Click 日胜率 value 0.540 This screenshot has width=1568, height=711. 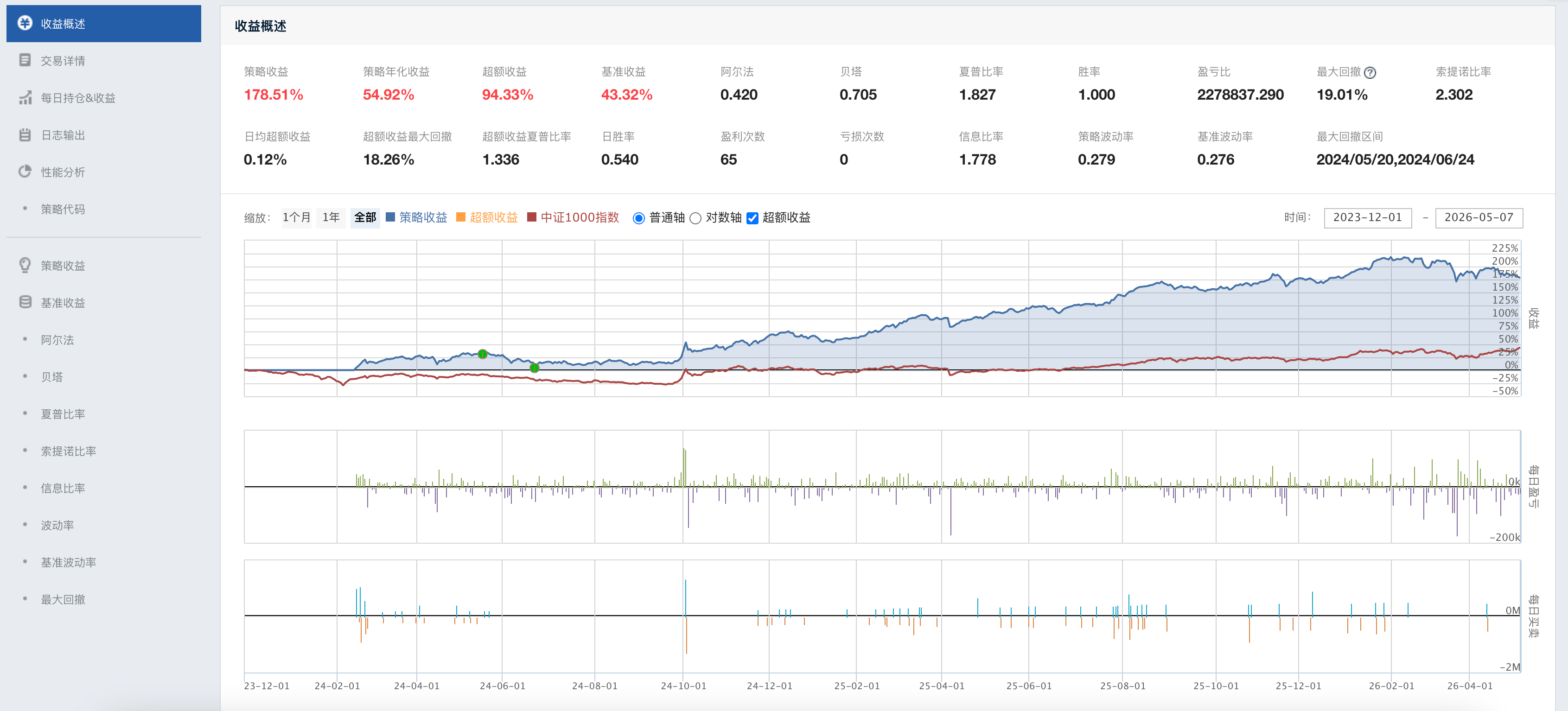pos(620,160)
